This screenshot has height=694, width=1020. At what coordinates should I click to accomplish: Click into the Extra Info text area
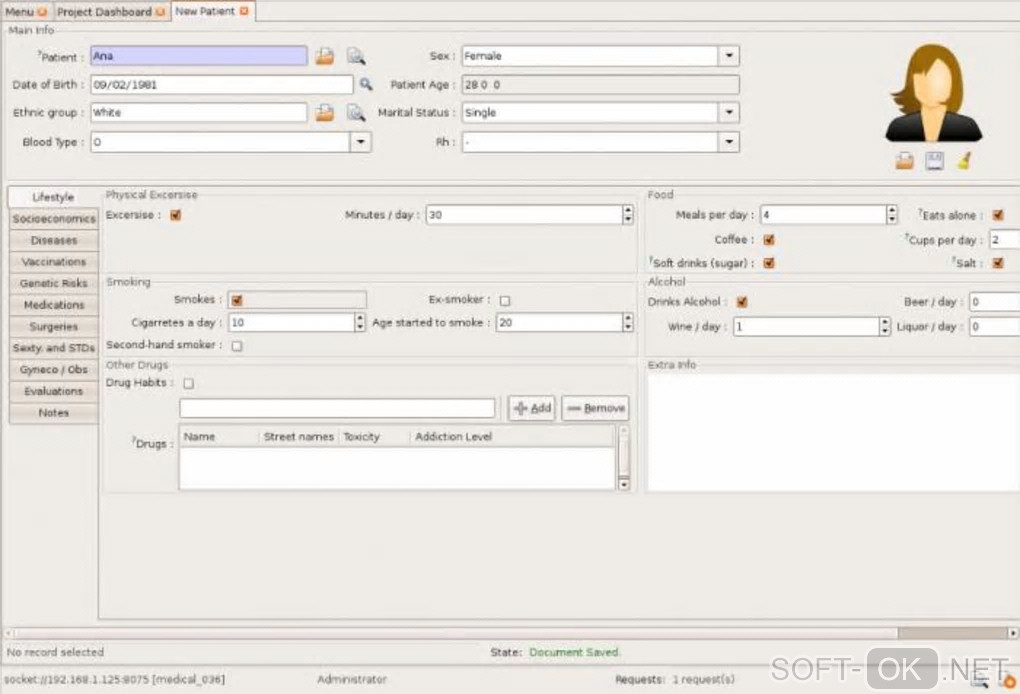pyautogui.click(x=833, y=433)
